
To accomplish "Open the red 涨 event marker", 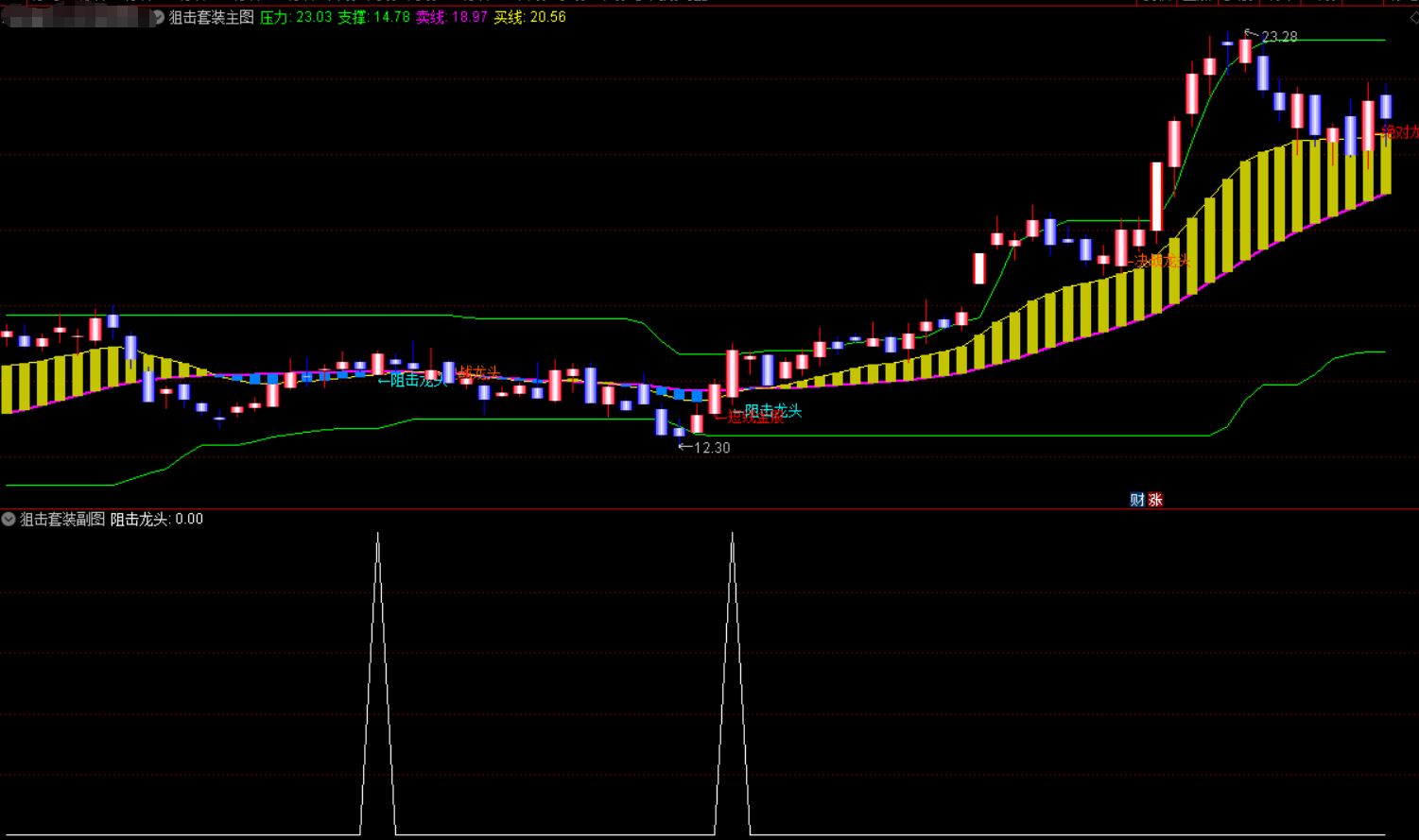I will tap(1155, 500).
